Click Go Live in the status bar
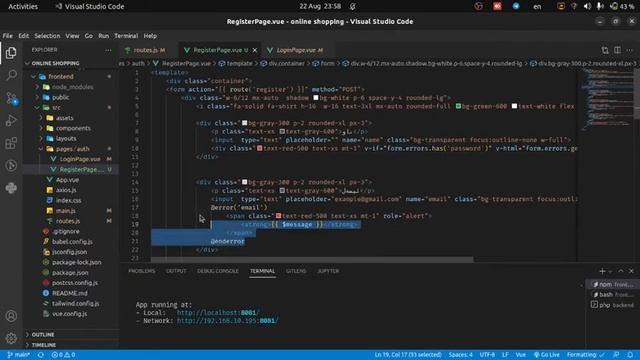 (547, 355)
